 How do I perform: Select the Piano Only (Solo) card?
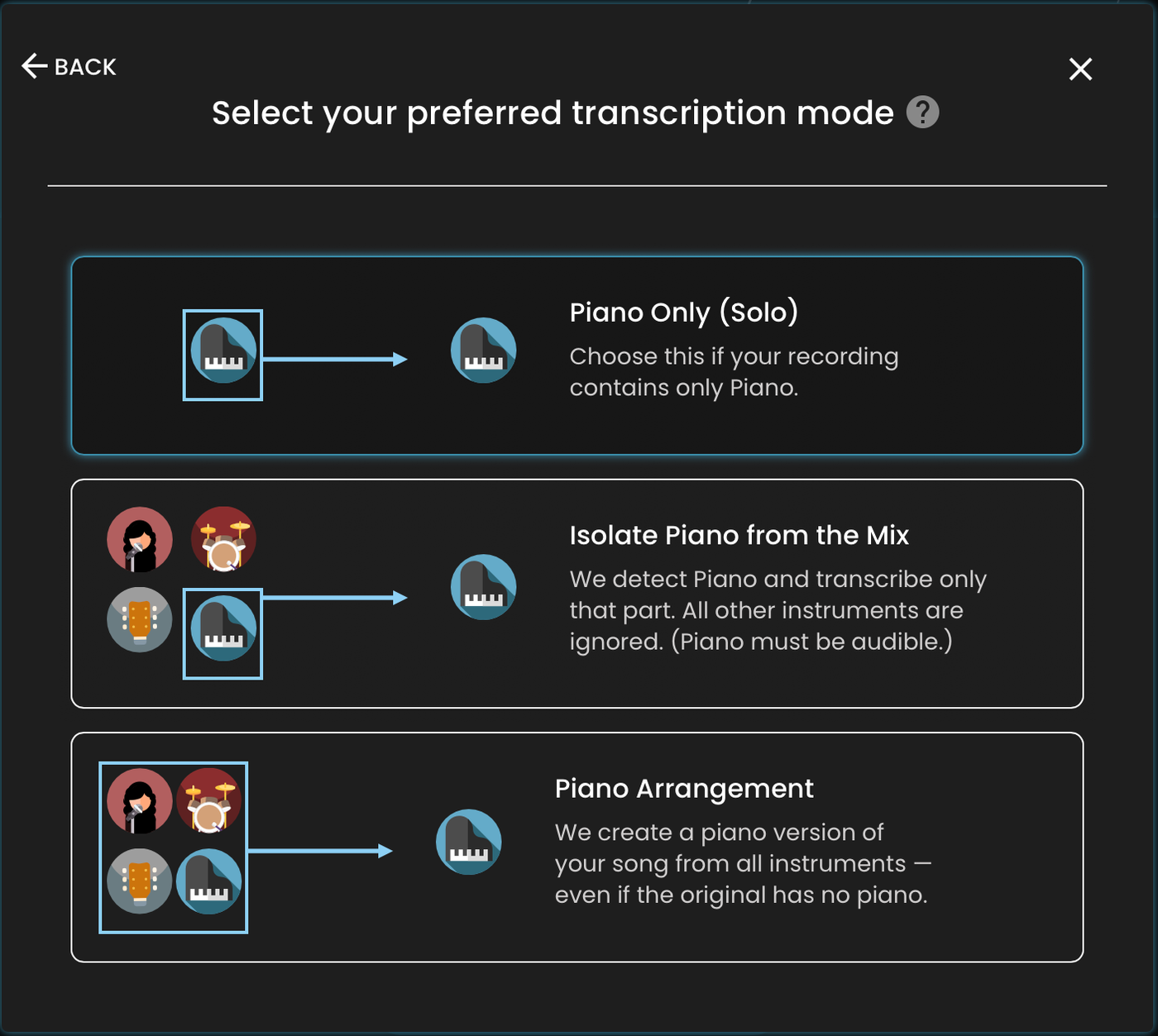pos(577,356)
